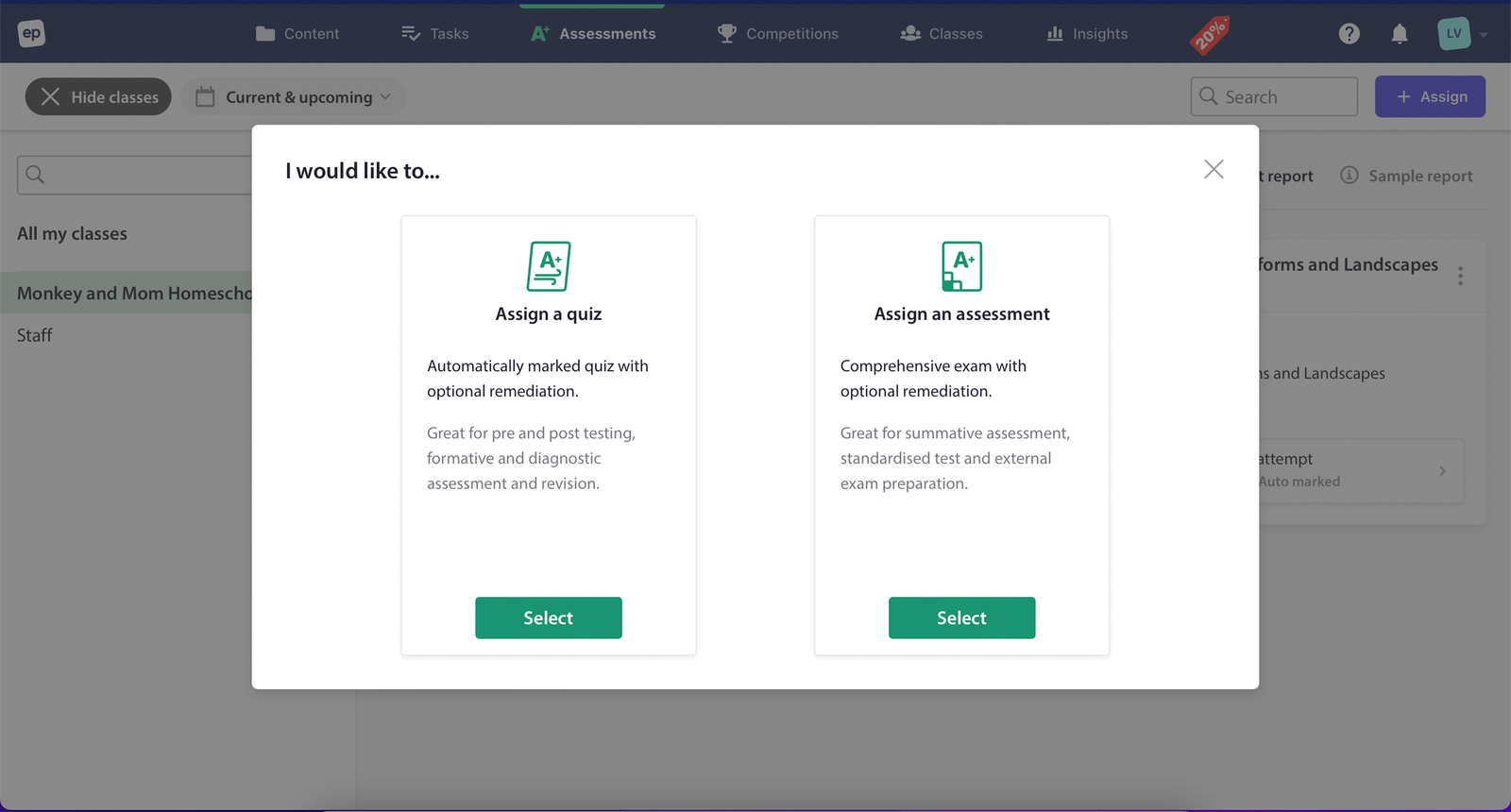Select the Assign an assessment option
This screenshot has width=1511, height=812.
click(x=961, y=617)
